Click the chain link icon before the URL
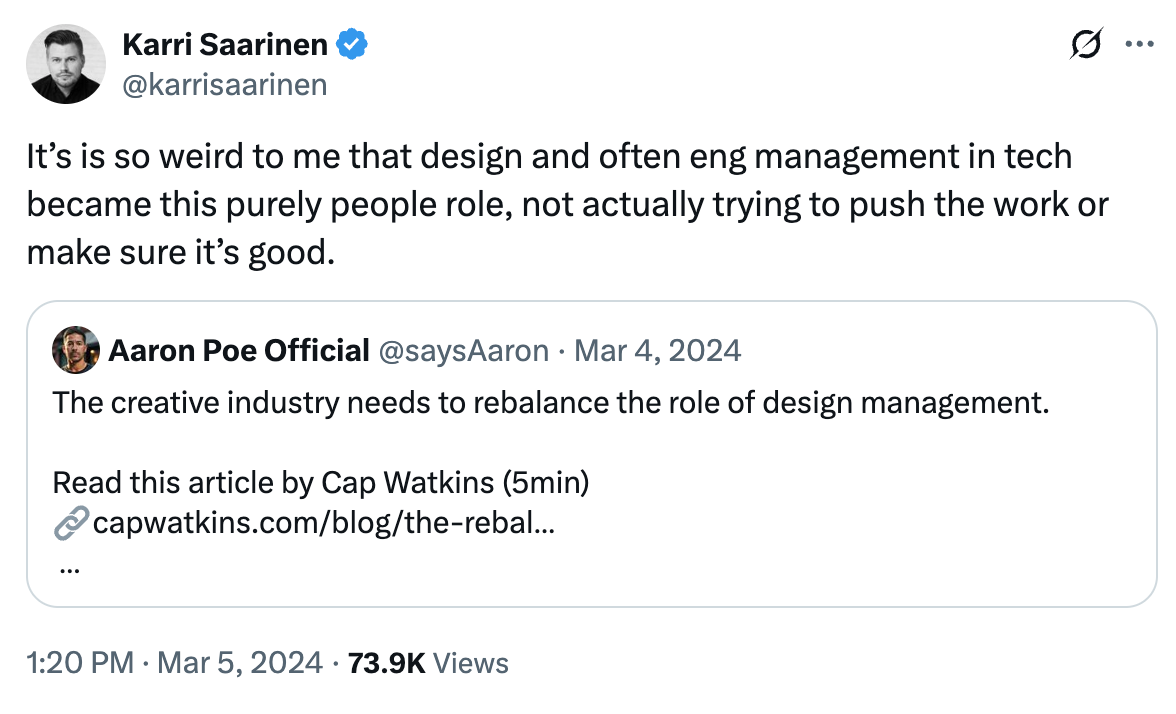 click(69, 523)
